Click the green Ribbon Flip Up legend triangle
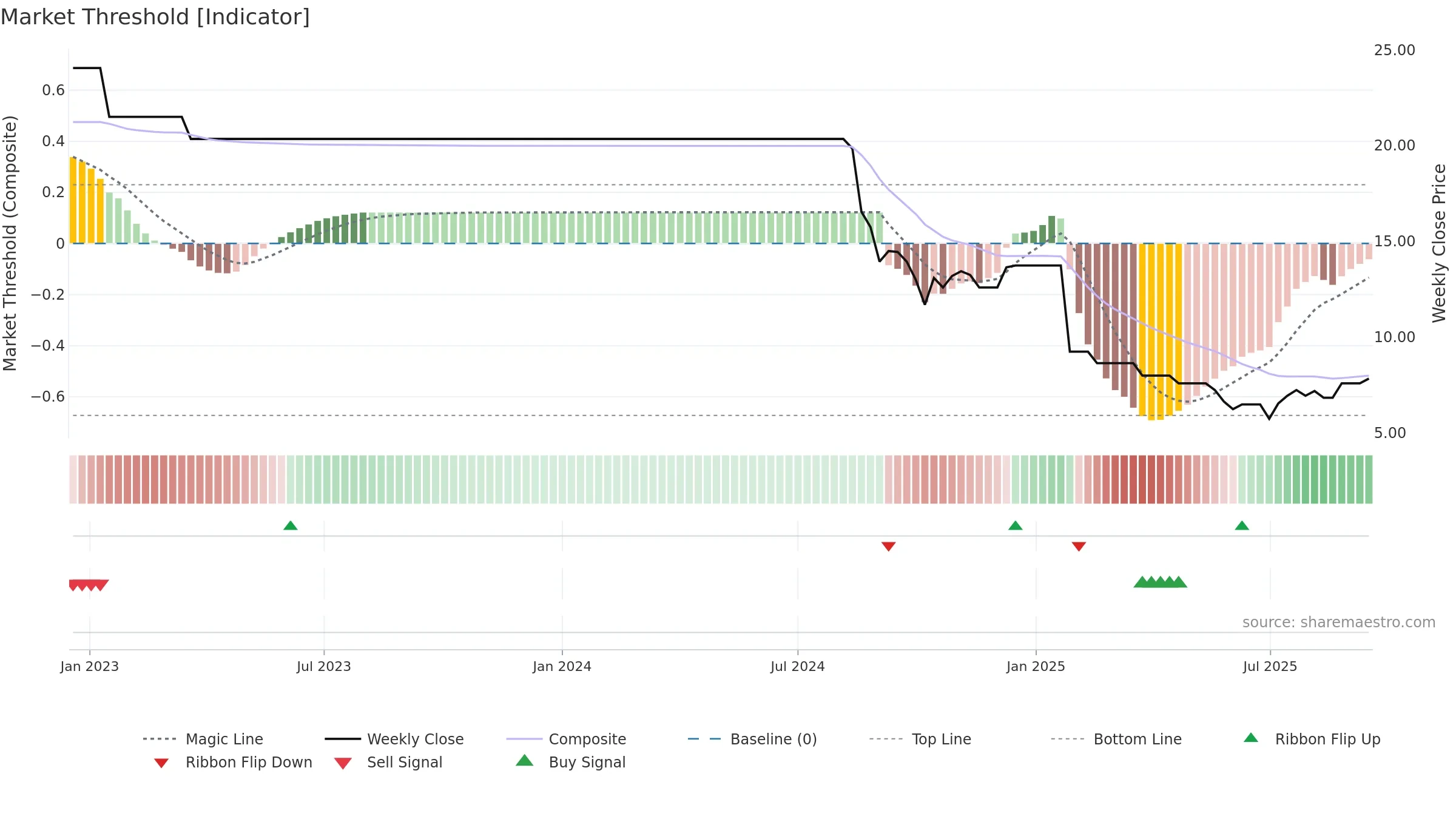 1251,738
